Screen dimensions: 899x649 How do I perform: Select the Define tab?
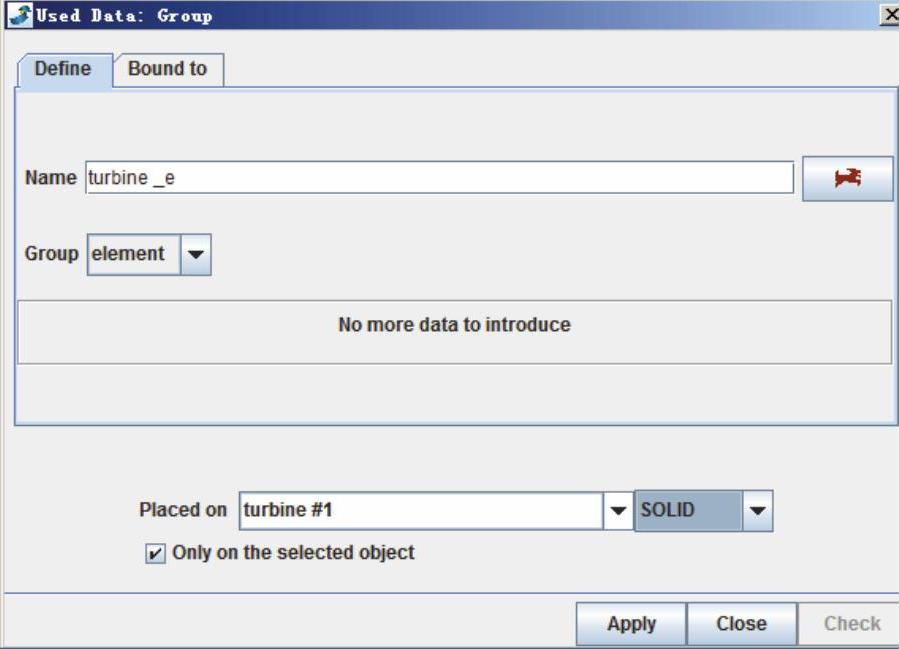coord(63,69)
